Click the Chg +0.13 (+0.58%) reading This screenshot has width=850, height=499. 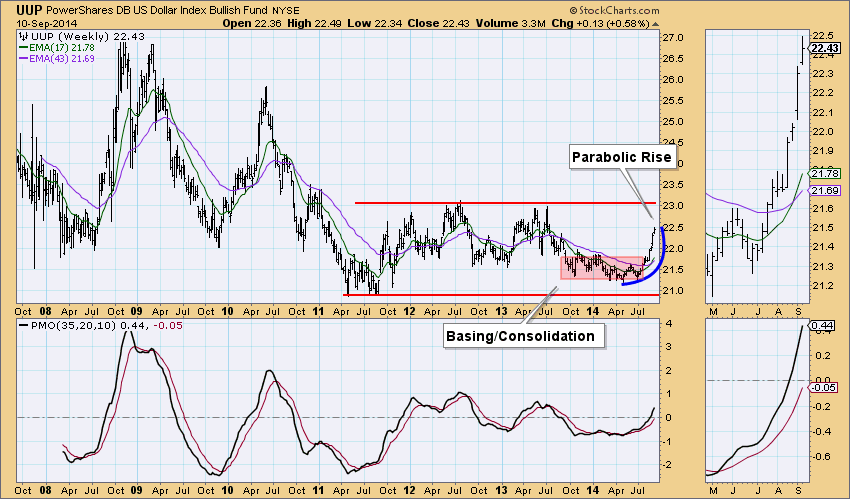point(600,23)
